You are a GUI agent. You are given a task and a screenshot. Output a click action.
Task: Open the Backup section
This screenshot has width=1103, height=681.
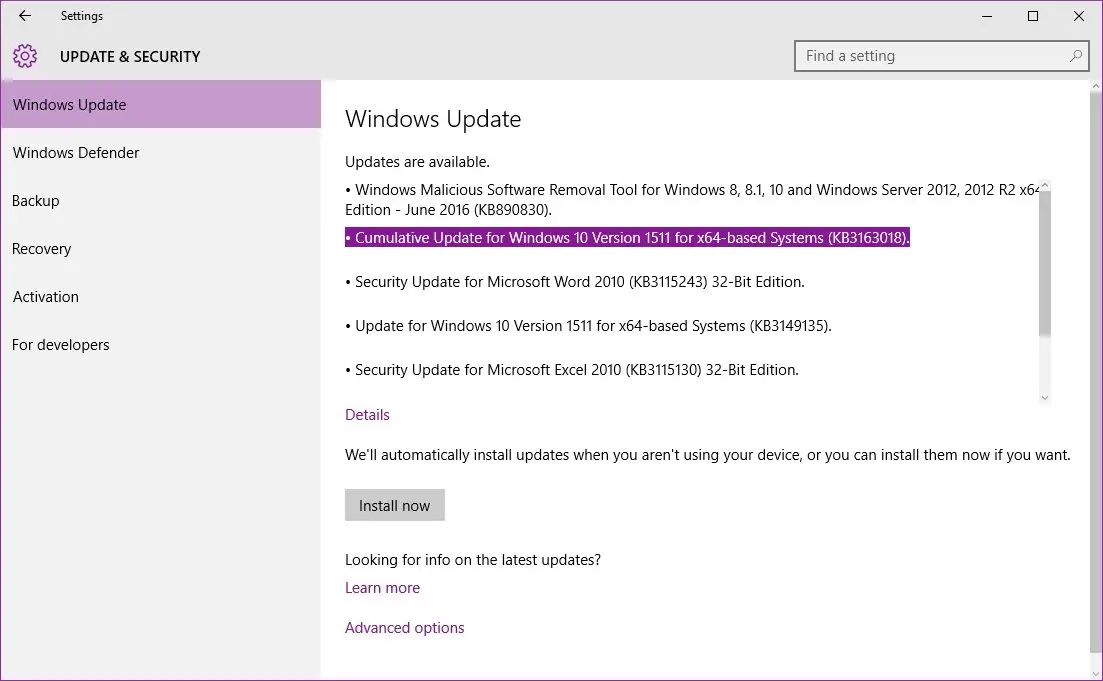pos(160,201)
